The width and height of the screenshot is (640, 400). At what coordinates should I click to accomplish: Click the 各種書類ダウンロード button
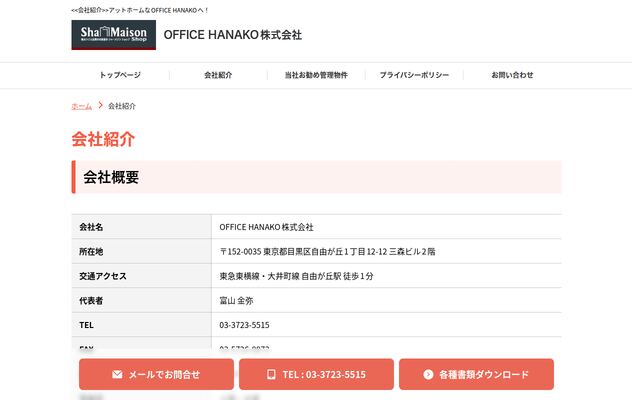(476, 374)
